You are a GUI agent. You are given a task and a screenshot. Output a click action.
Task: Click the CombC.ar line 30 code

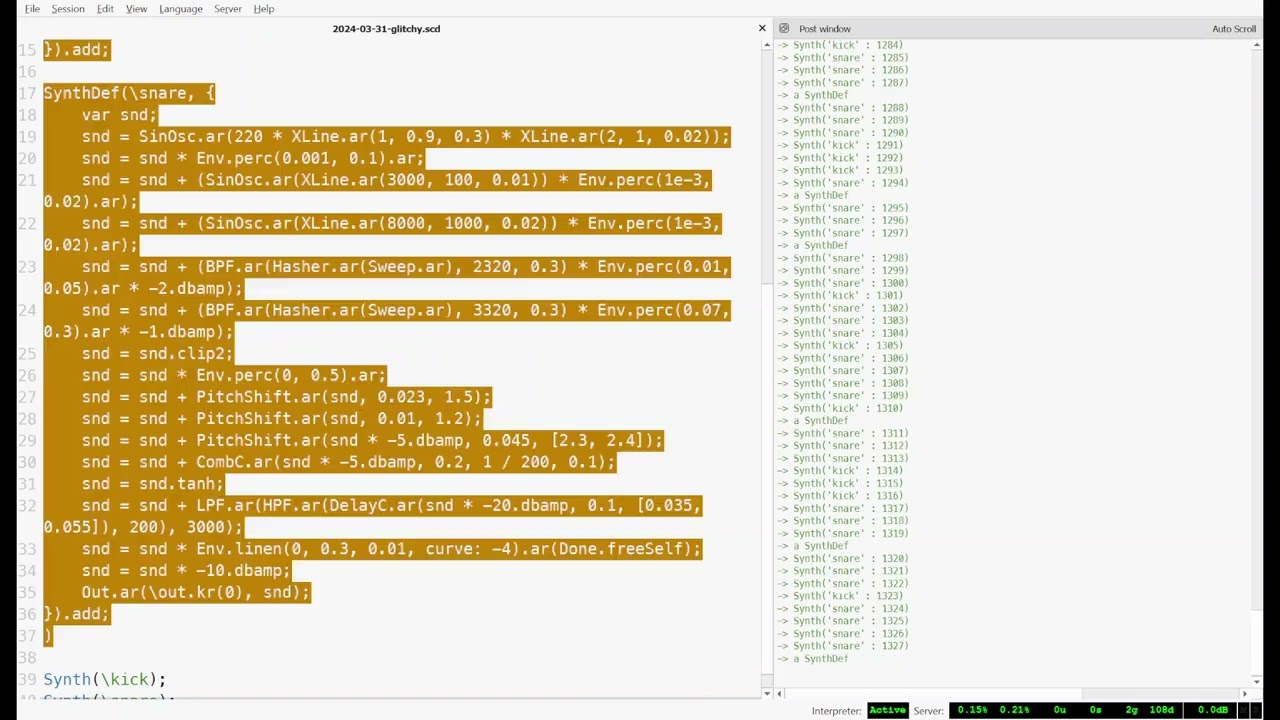[x=349, y=462]
